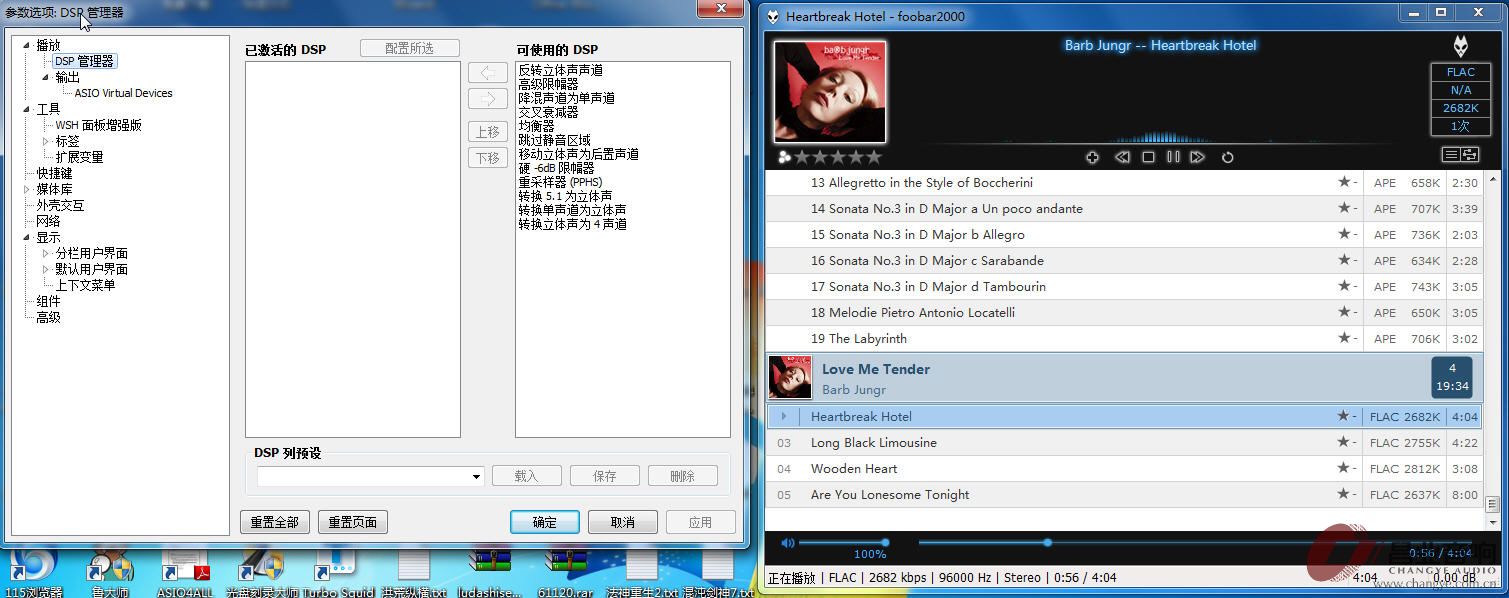Click the left arrow add-DSP button

[488, 73]
